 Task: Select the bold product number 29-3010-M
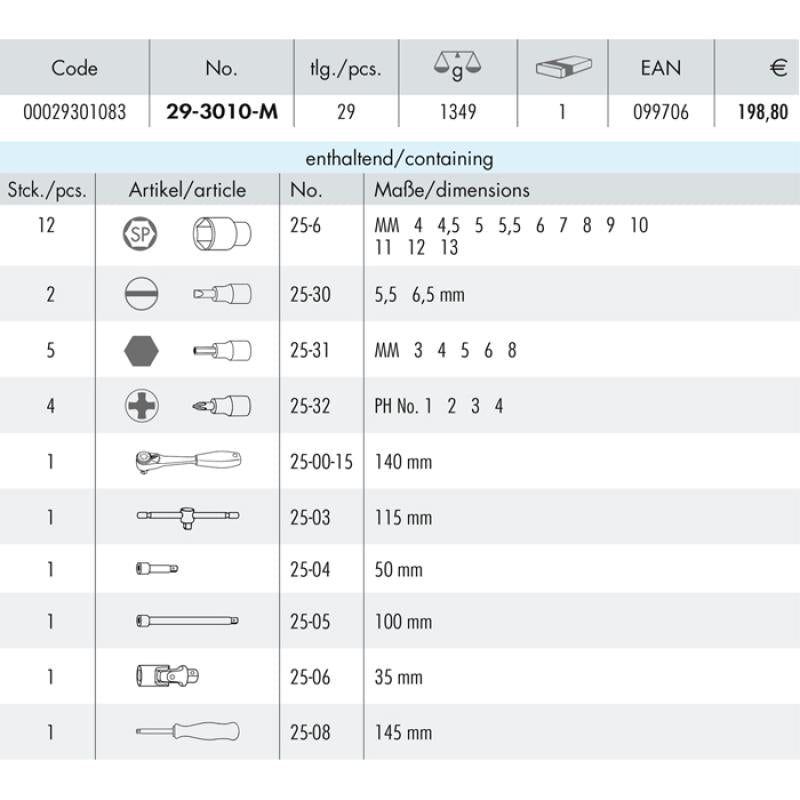pos(221,112)
